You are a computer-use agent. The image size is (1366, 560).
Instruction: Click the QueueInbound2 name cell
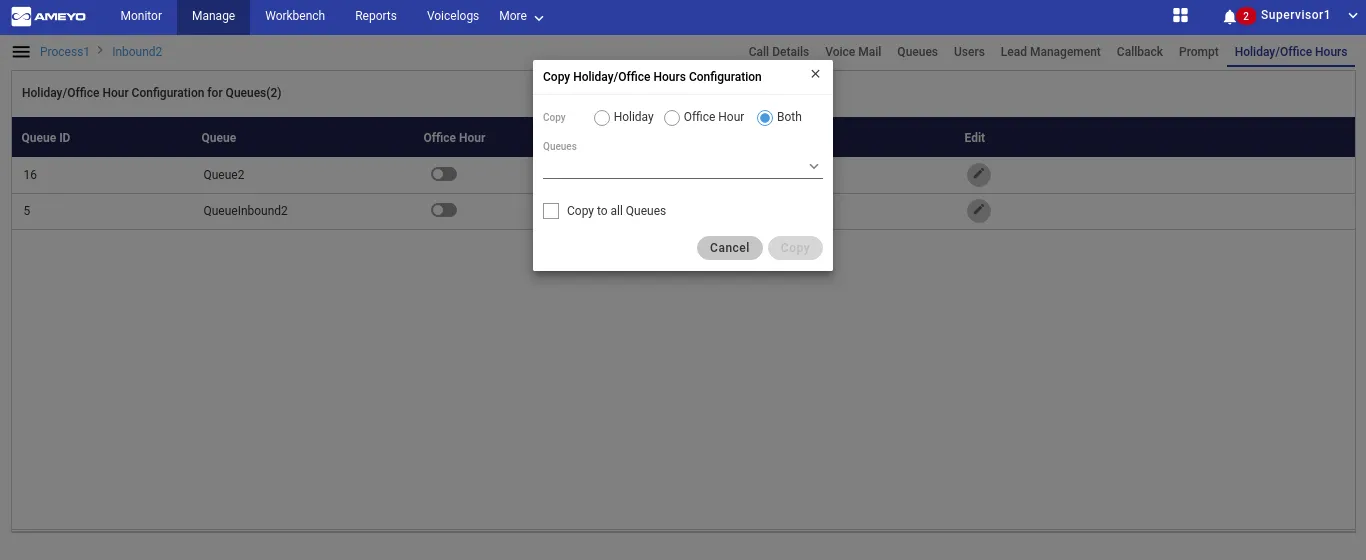(x=245, y=211)
